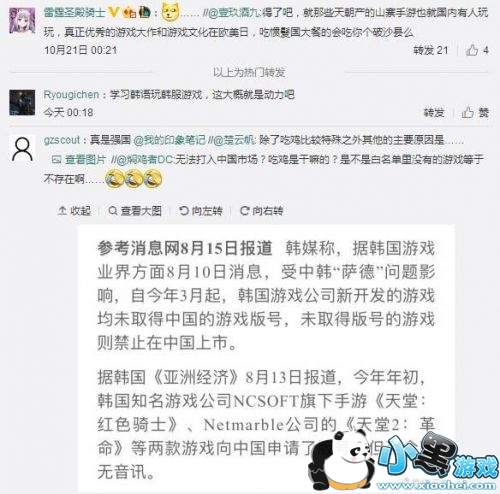Click 转发 21 on the top post
The image size is (500, 494).
[x=431, y=51]
